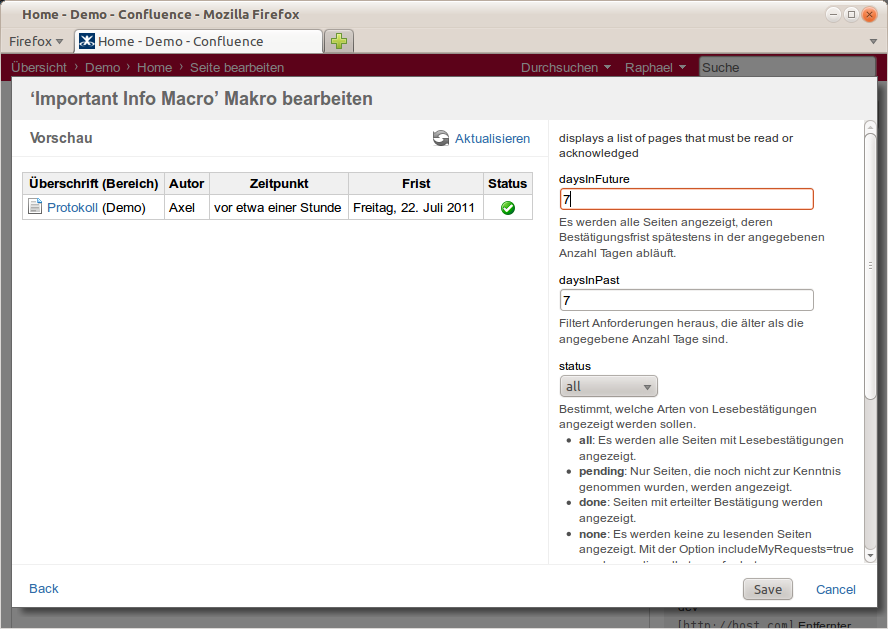Click the green checkmark status icon
This screenshot has height=629, width=888.
click(507, 208)
